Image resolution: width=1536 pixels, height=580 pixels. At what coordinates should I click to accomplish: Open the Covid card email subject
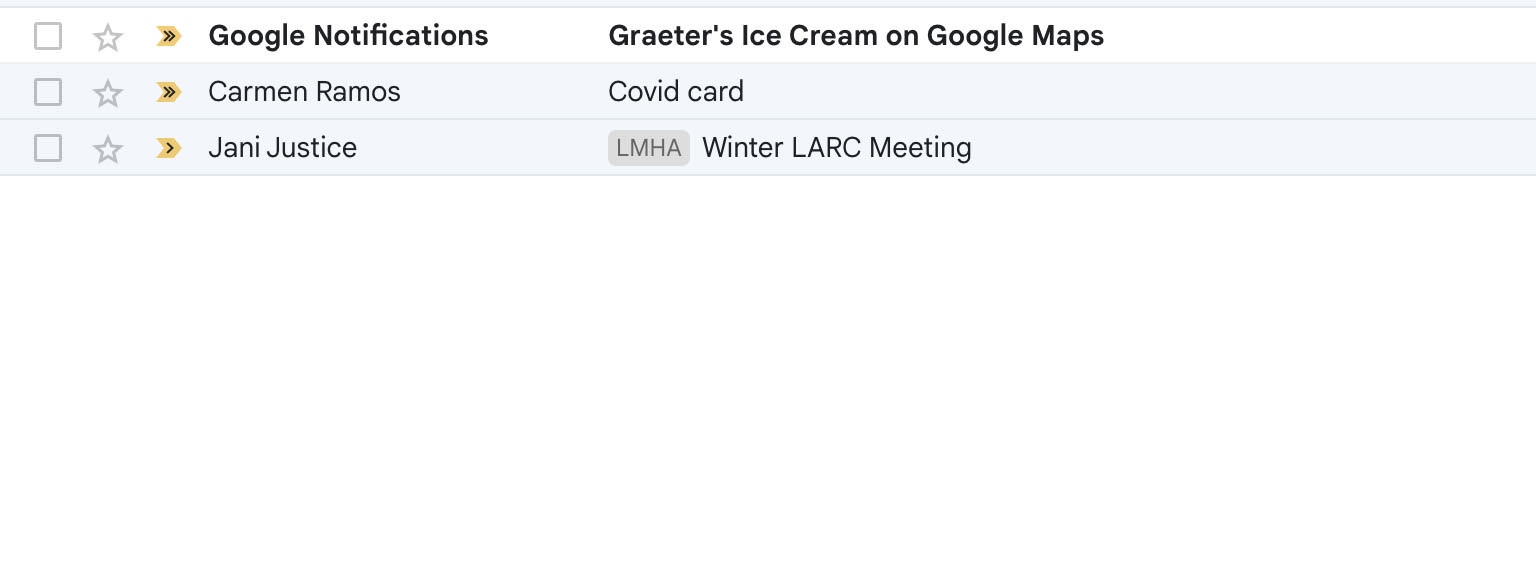click(676, 92)
